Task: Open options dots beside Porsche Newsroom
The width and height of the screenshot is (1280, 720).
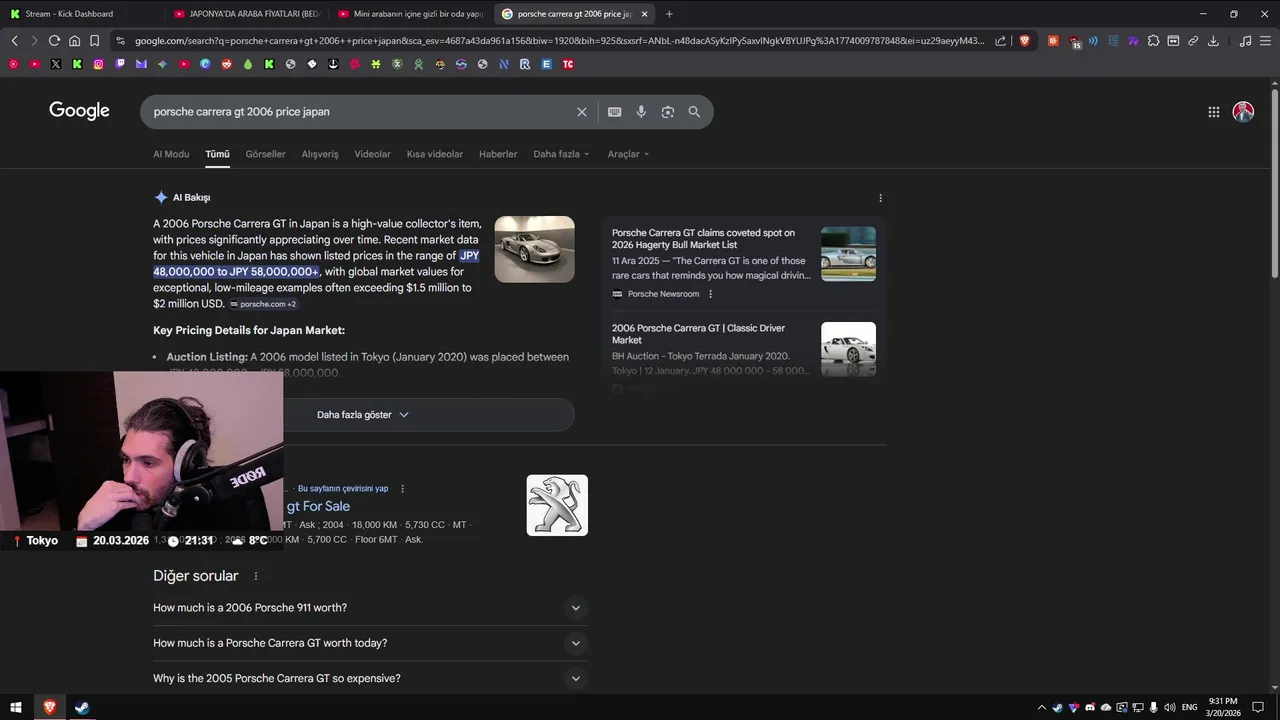Action: point(711,294)
